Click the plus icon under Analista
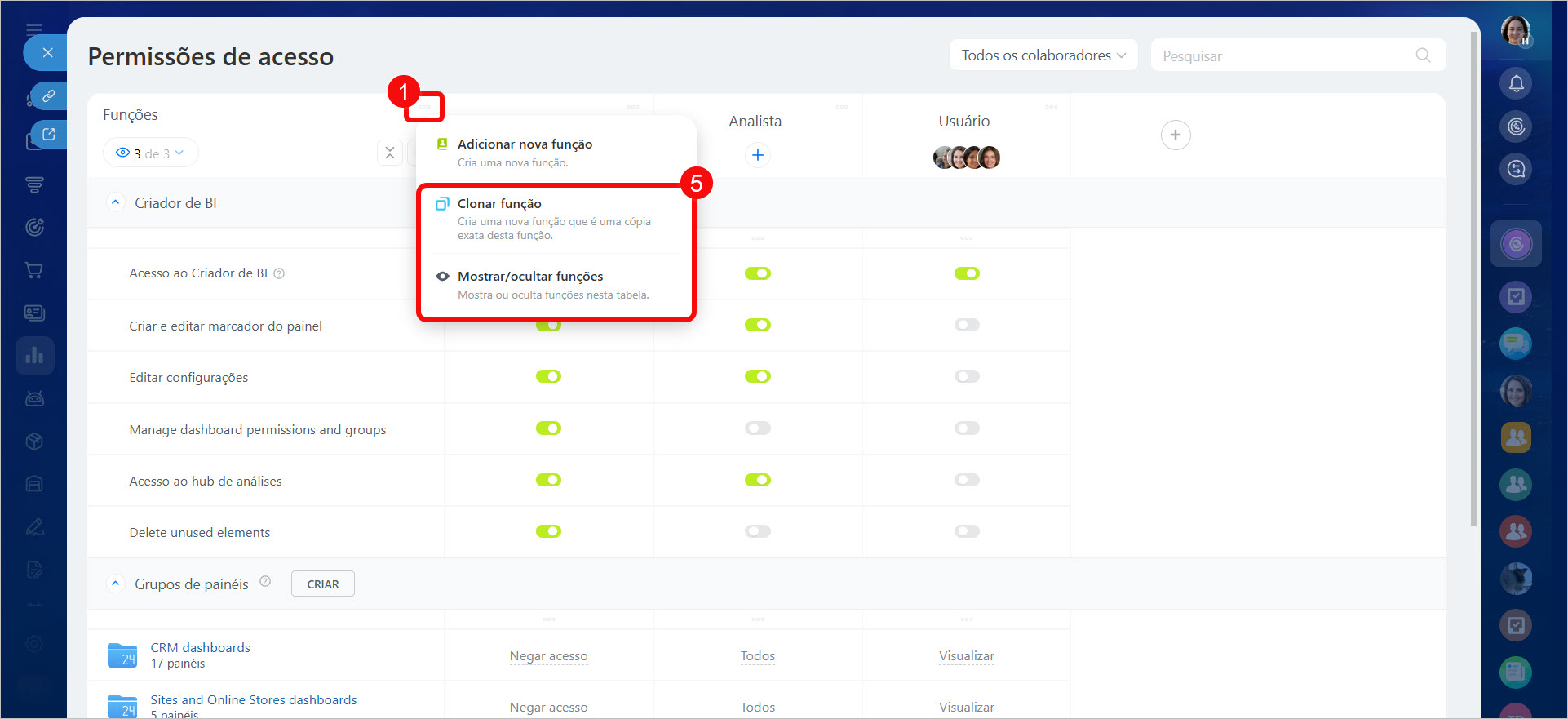Screen dimensions: 1568x719 (x=757, y=155)
